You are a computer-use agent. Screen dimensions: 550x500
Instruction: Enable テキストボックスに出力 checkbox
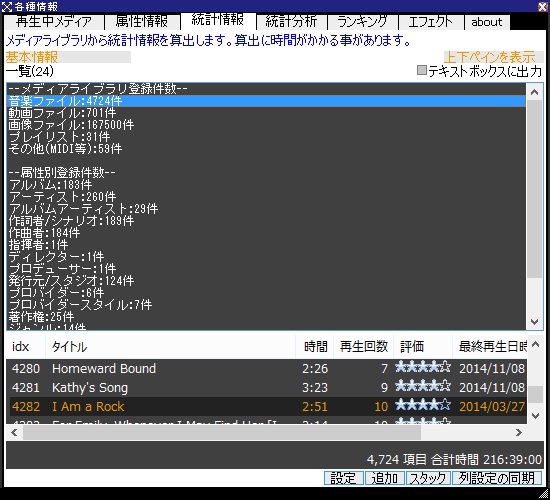click(x=422, y=71)
